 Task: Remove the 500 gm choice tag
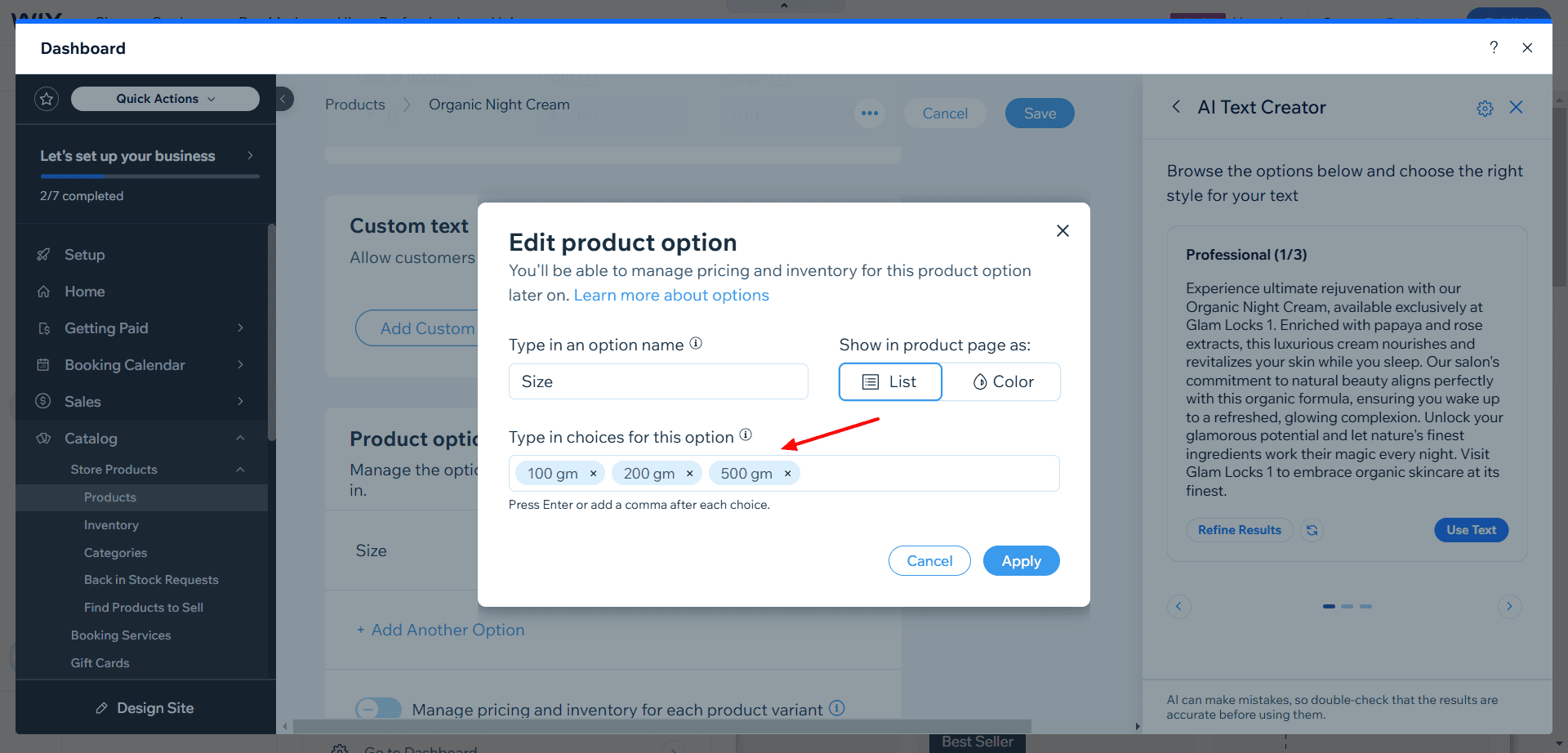(x=787, y=474)
